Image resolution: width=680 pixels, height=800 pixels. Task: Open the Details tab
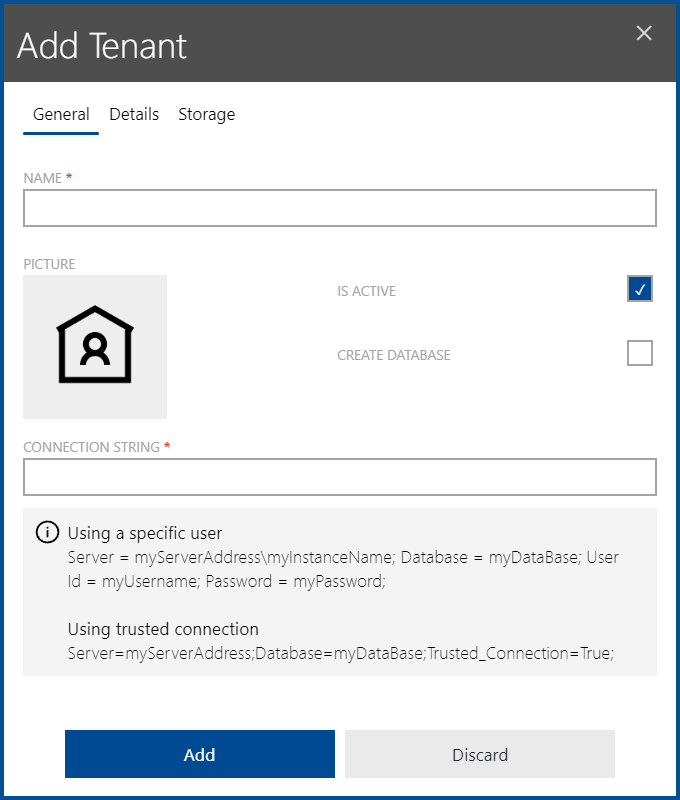[x=134, y=115]
